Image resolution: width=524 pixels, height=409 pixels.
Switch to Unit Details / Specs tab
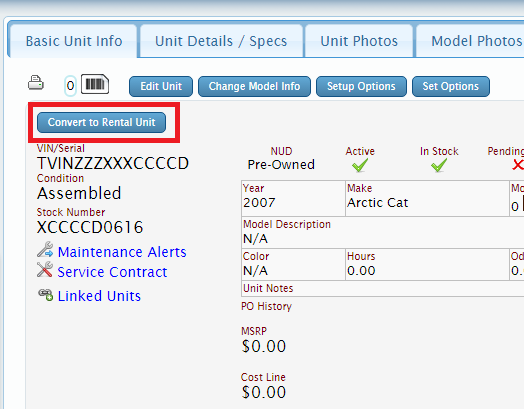tap(221, 41)
